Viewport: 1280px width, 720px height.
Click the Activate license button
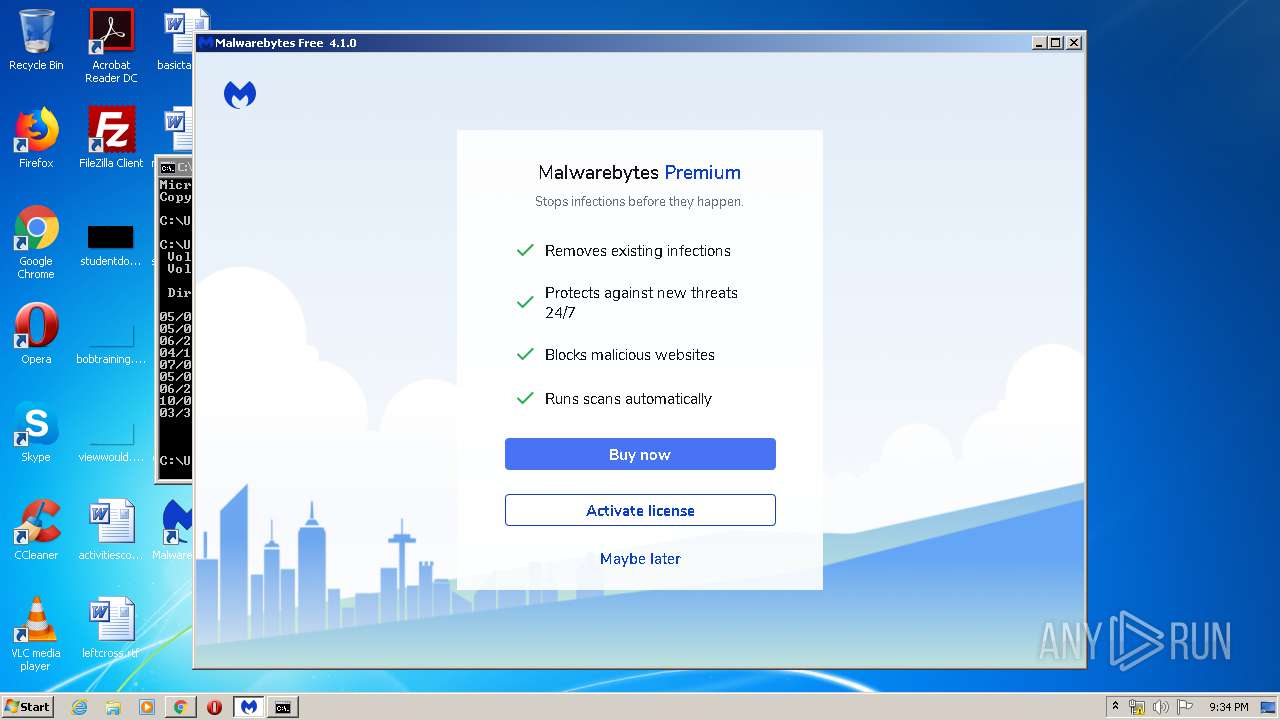640,510
